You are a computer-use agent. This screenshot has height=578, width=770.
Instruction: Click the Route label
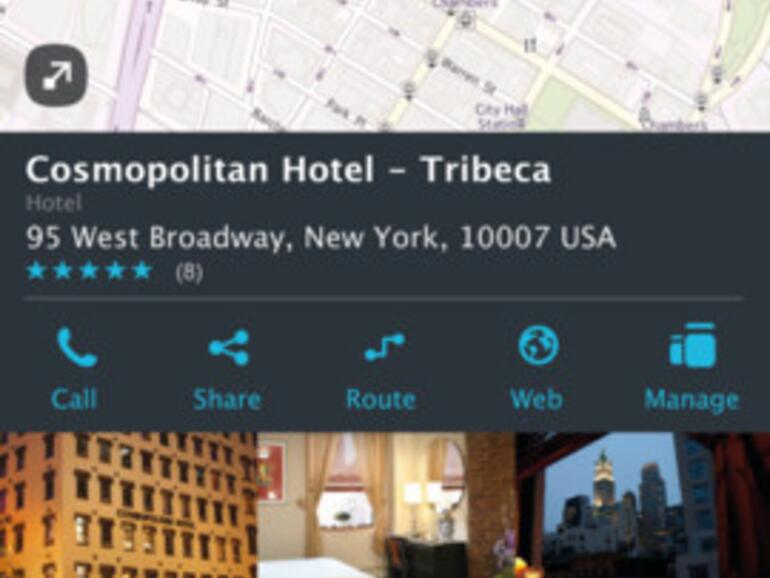pos(381,399)
